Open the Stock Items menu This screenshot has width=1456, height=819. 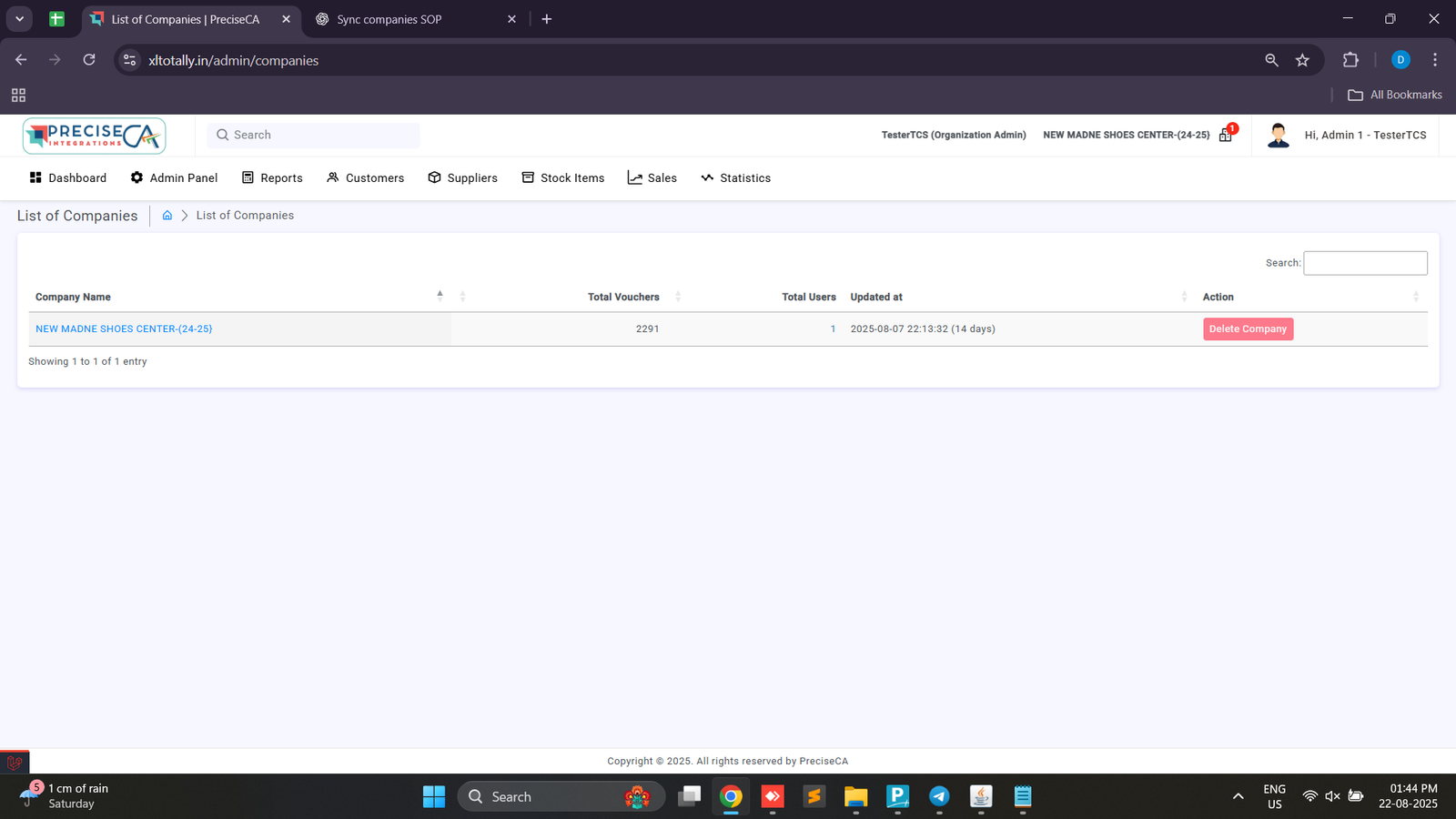pyautogui.click(x=562, y=178)
